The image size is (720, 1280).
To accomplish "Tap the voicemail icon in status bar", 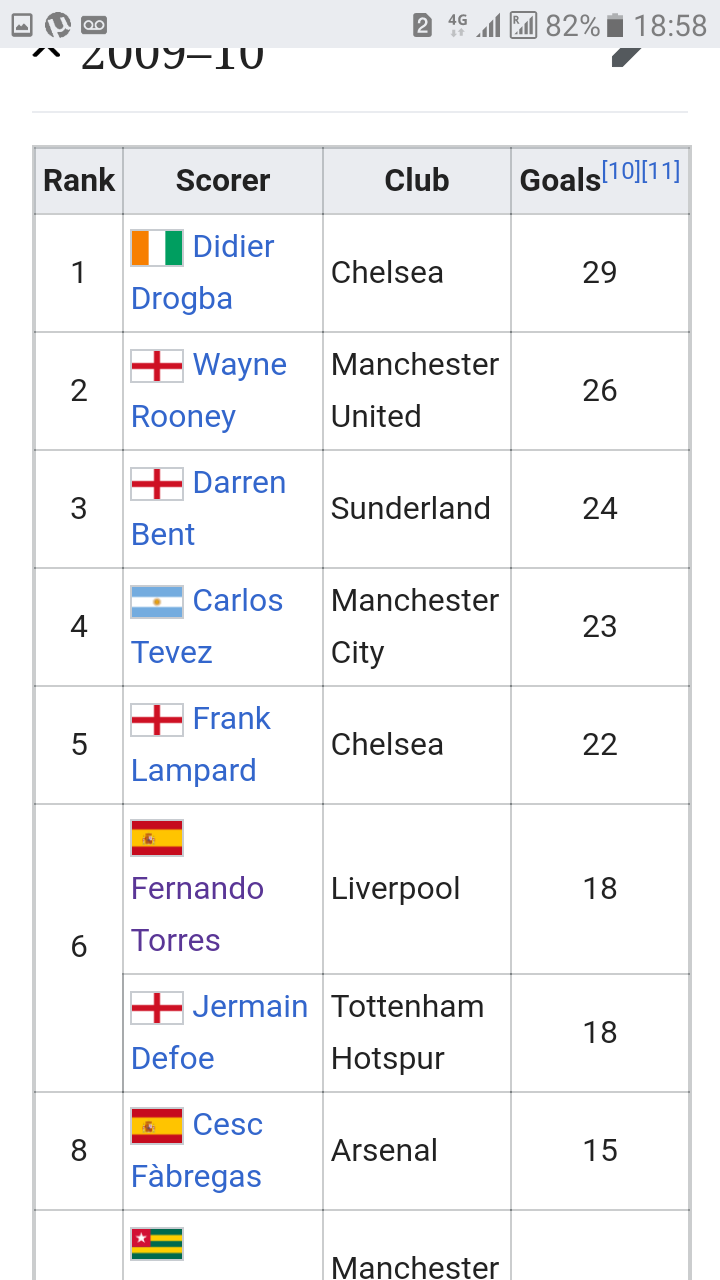I will (x=94, y=25).
